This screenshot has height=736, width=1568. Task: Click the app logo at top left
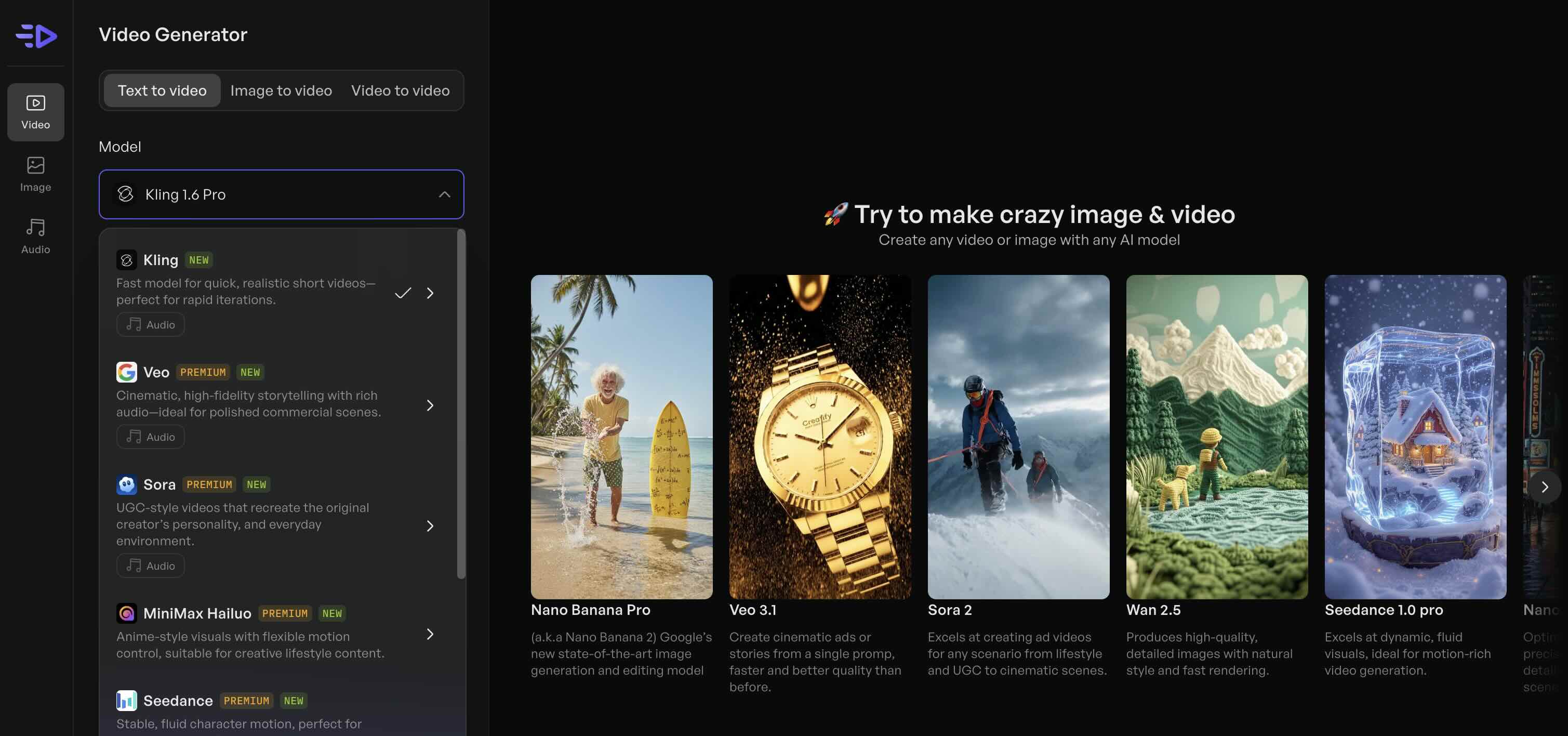35,36
